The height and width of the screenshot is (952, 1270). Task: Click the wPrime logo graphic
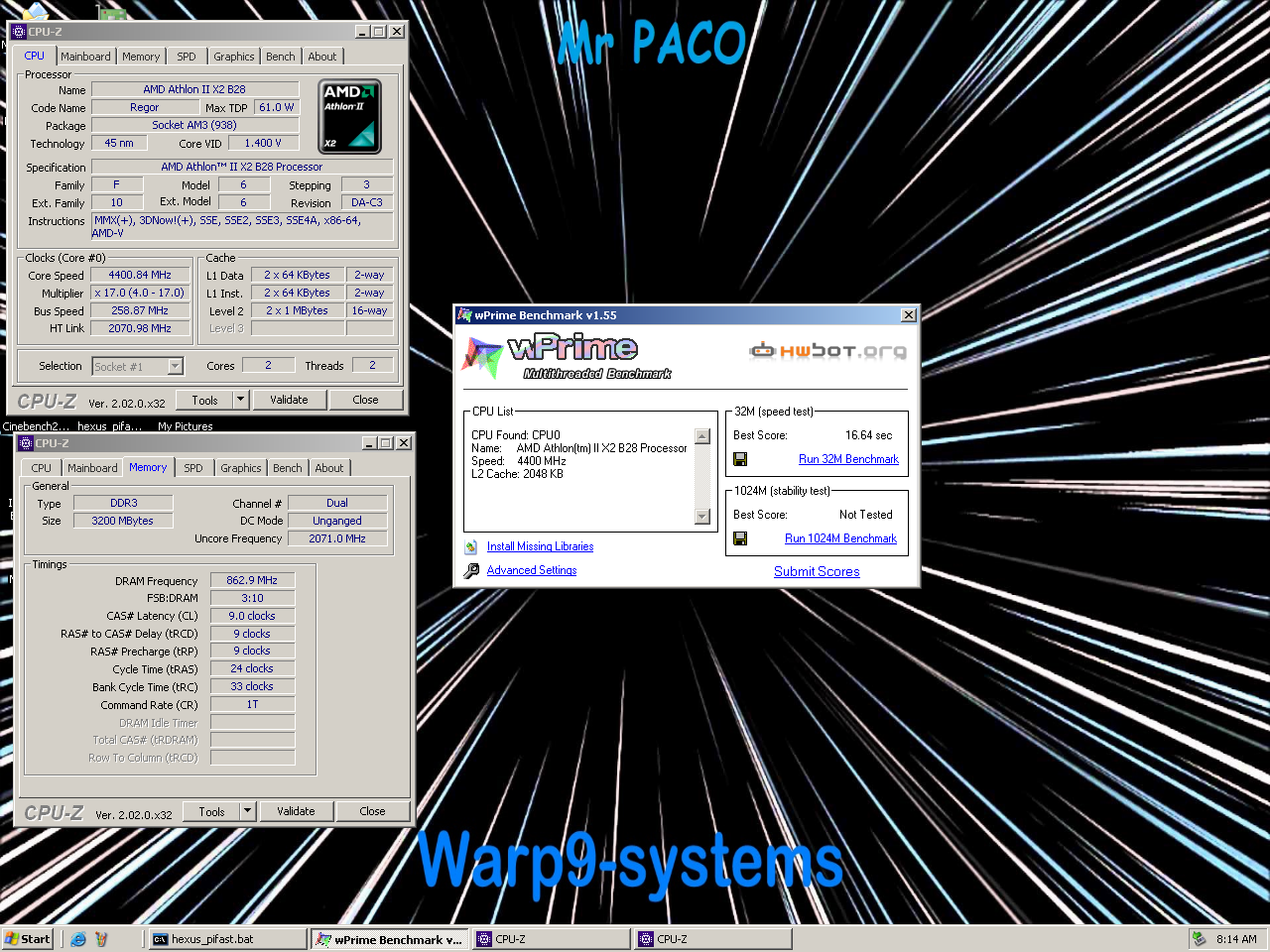[x=569, y=358]
